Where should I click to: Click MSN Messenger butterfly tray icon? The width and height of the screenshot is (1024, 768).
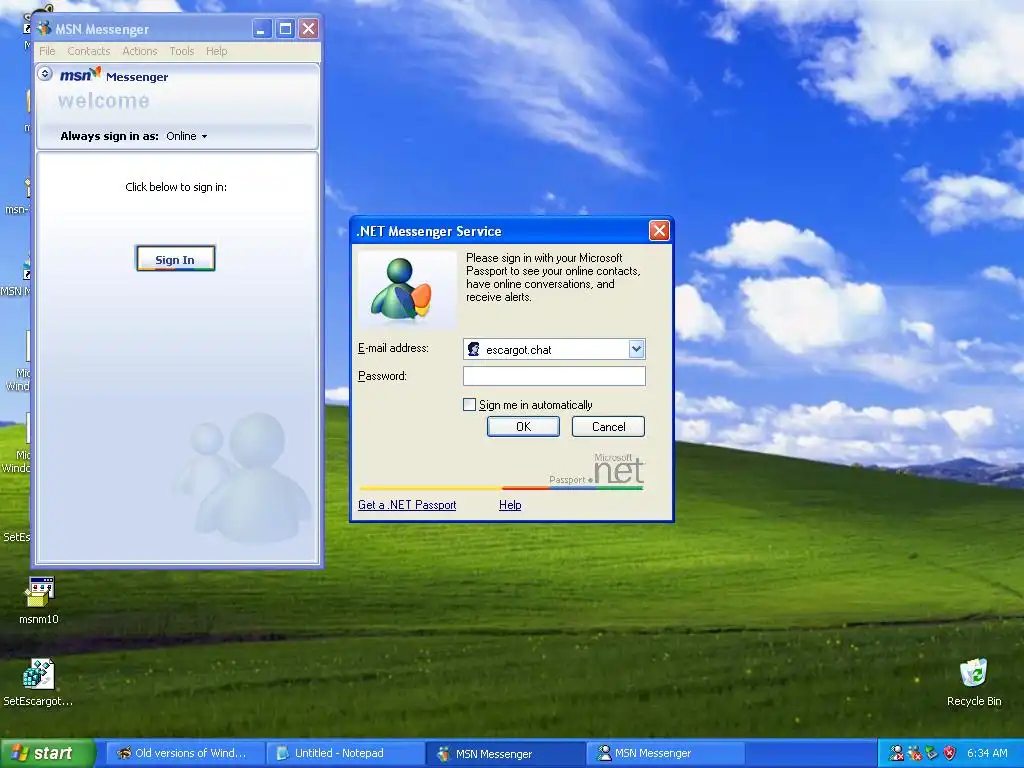point(914,753)
